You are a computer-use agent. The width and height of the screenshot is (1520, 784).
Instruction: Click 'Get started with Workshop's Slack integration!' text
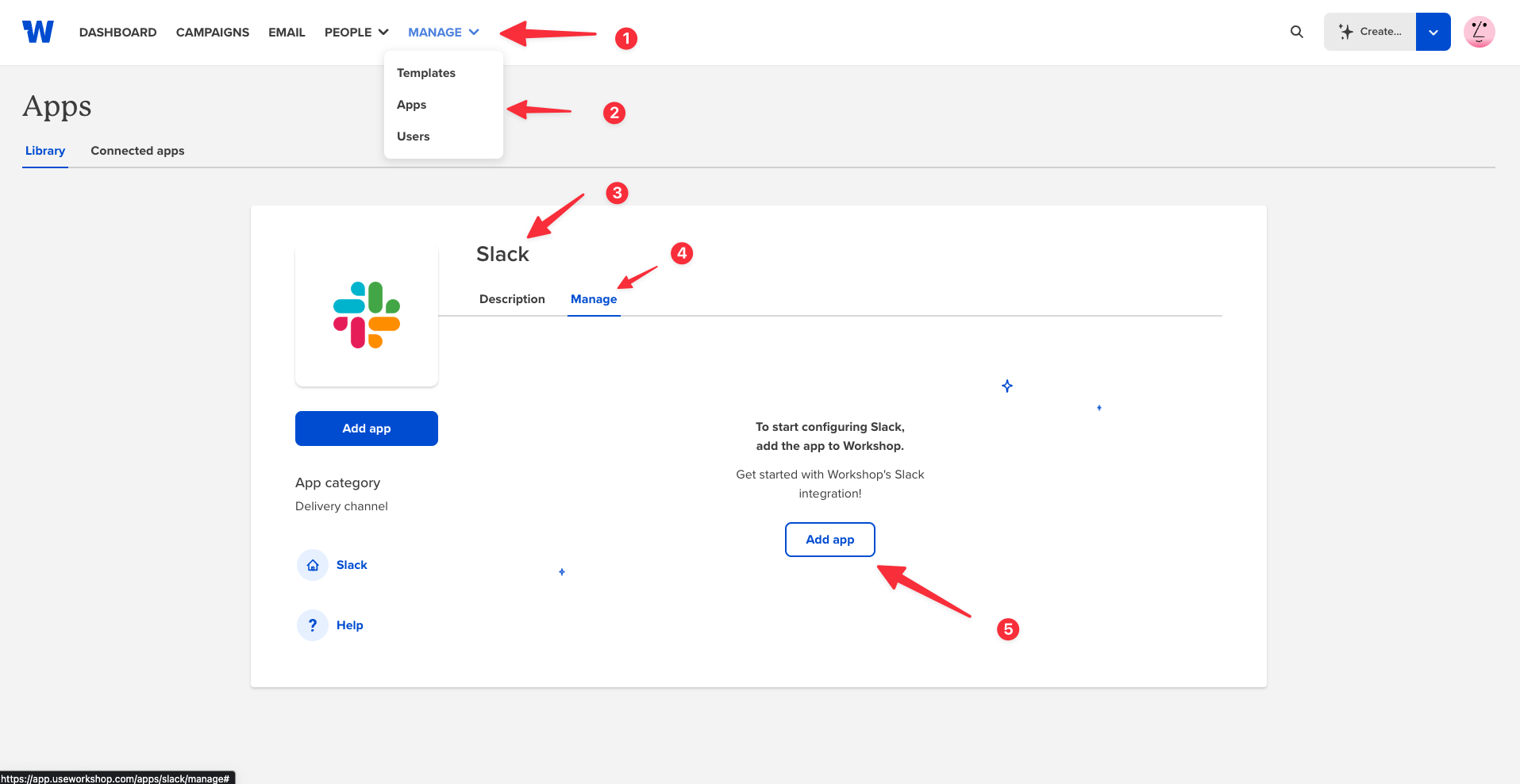pos(830,484)
